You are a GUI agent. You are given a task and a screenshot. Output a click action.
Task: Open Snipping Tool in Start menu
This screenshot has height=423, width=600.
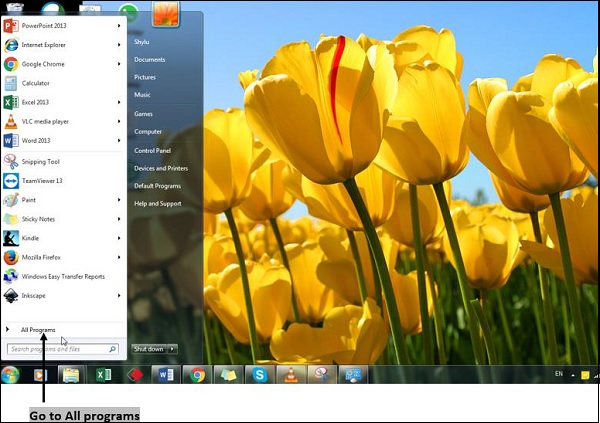point(40,160)
